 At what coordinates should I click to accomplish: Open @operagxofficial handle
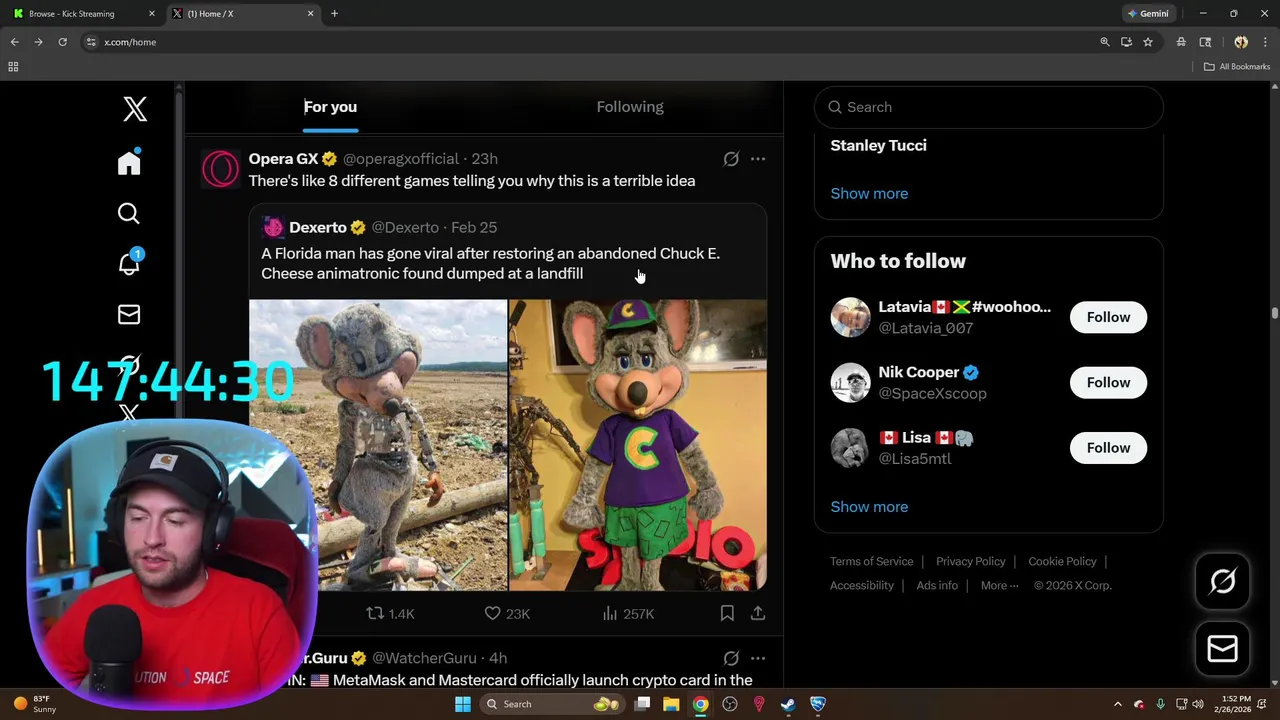tap(400, 159)
